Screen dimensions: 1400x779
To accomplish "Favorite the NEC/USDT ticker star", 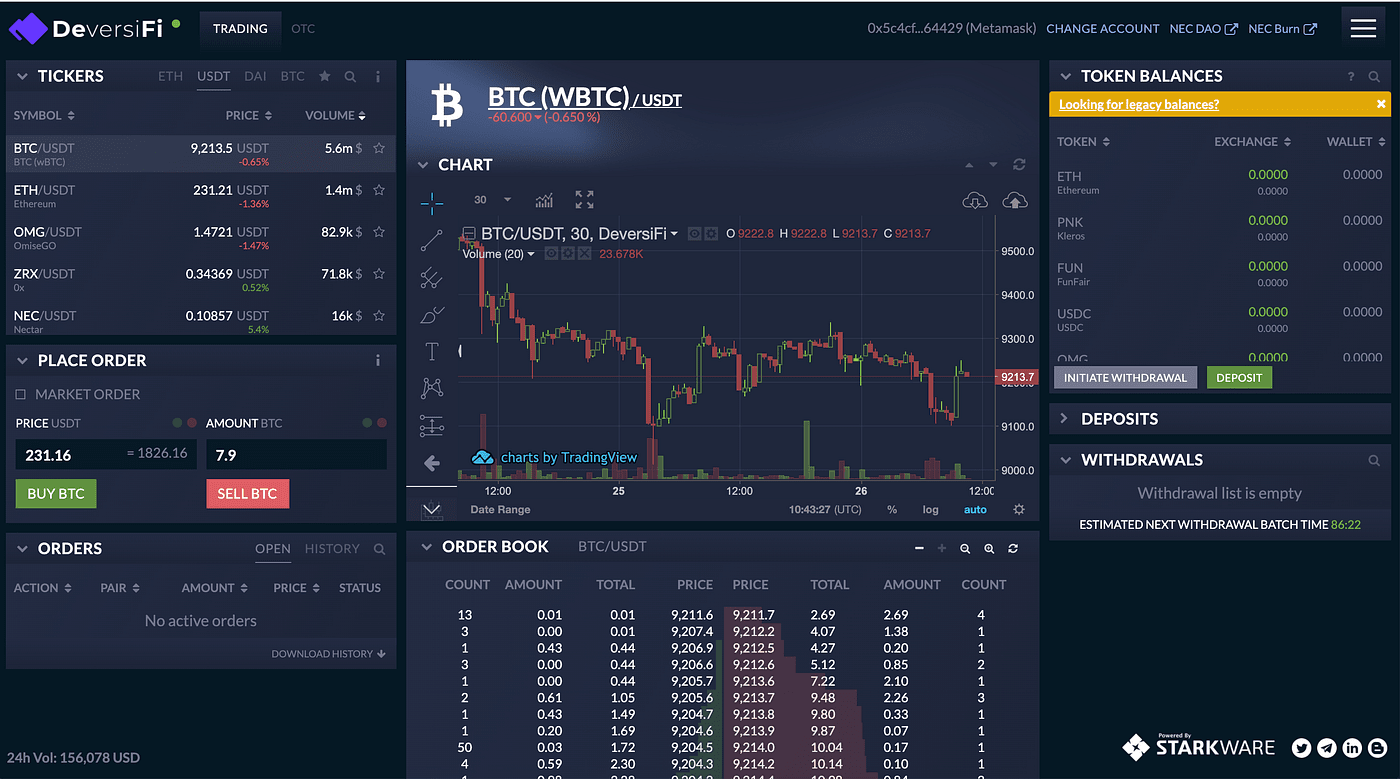I will point(379,316).
